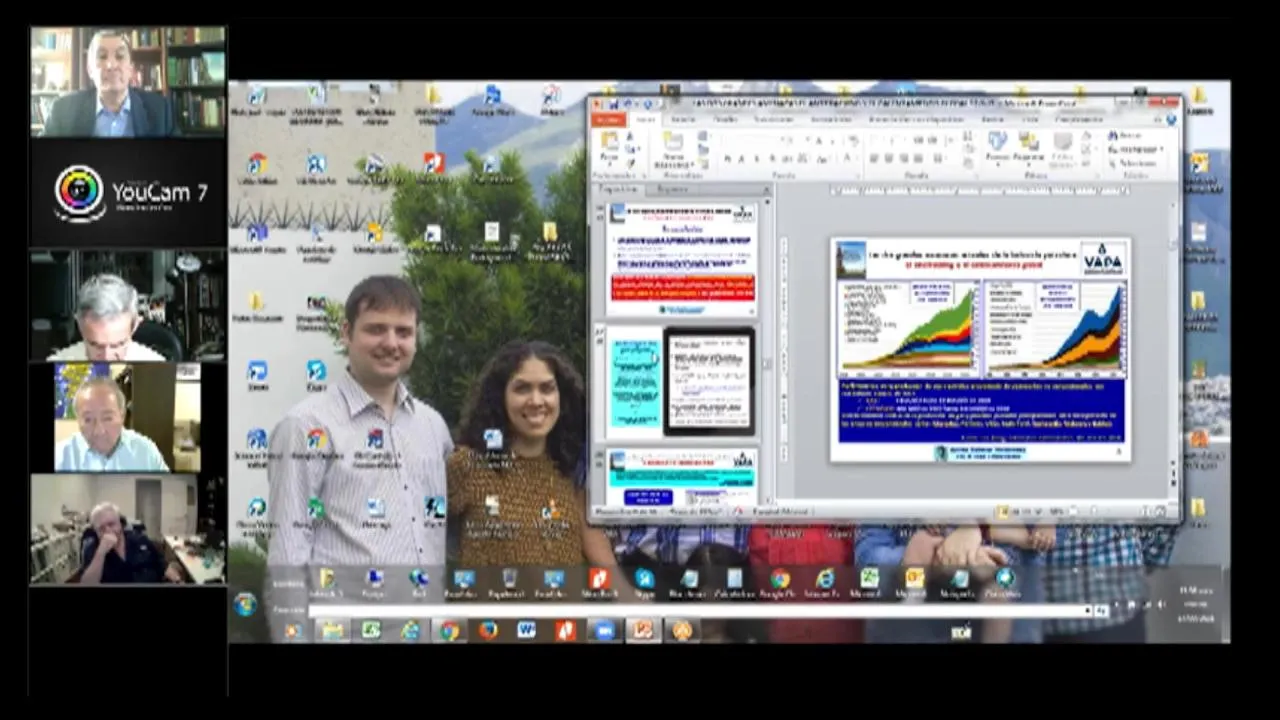Image resolution: width=1280 pixels, height=720 pixels.
Task: Select the bottom participant video thumbnail
Action: 128,529
